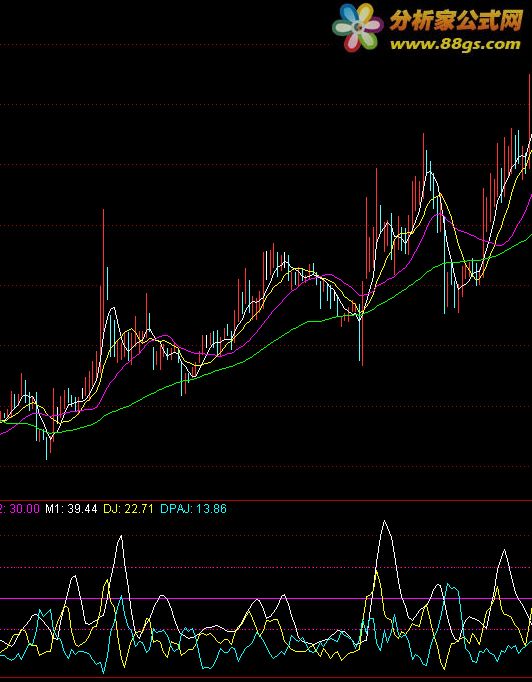Click the red divider line above the indicator labels

tap(266, 501)
